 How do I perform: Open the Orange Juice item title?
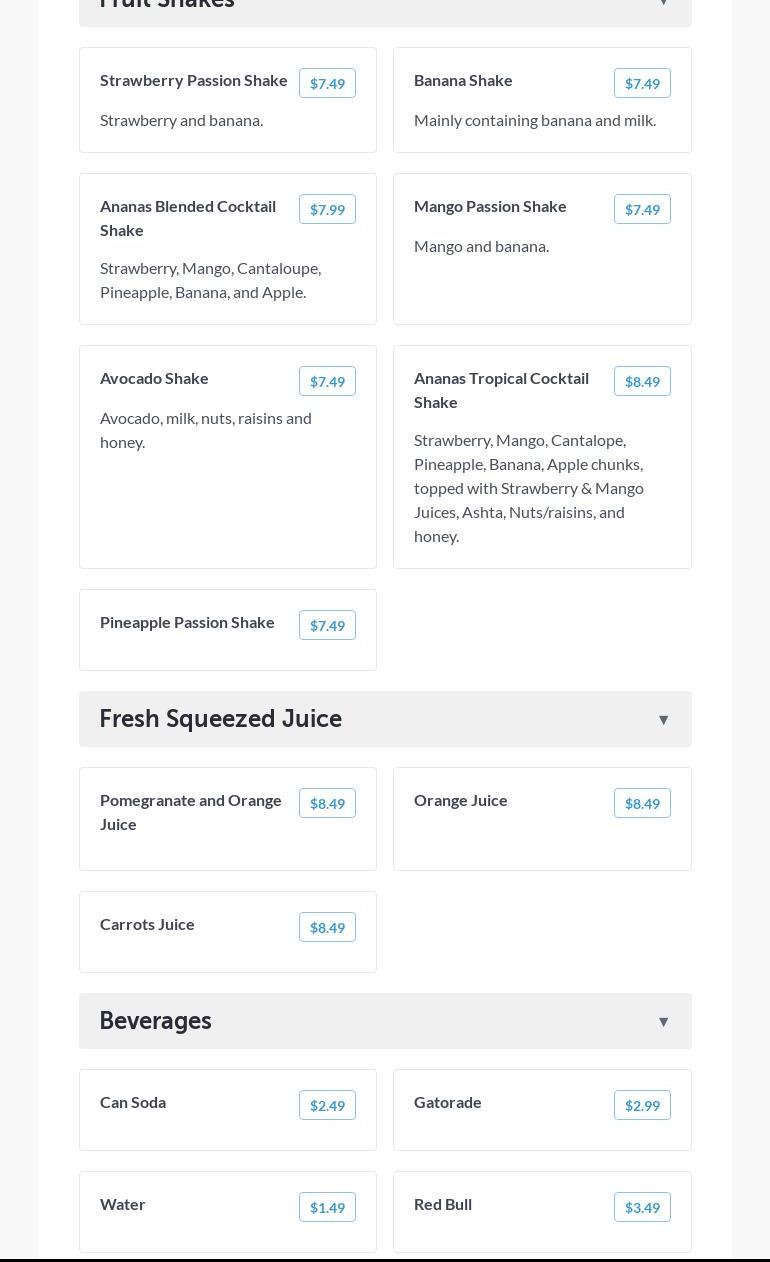tap(461, 800)
